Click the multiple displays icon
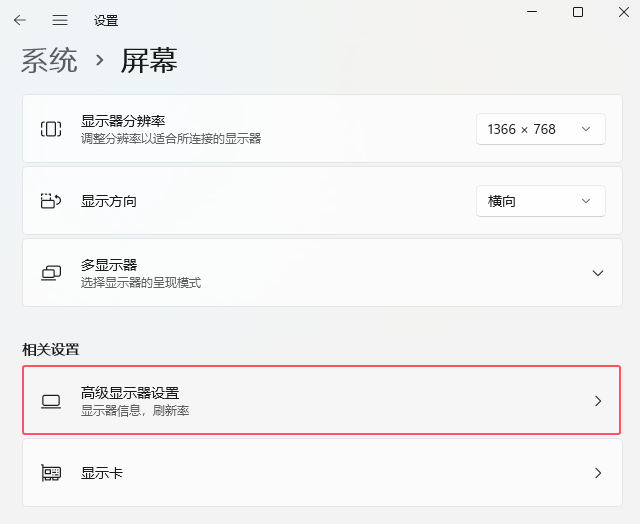This screenshot has height=524, width=640. [x=51, y=273]
